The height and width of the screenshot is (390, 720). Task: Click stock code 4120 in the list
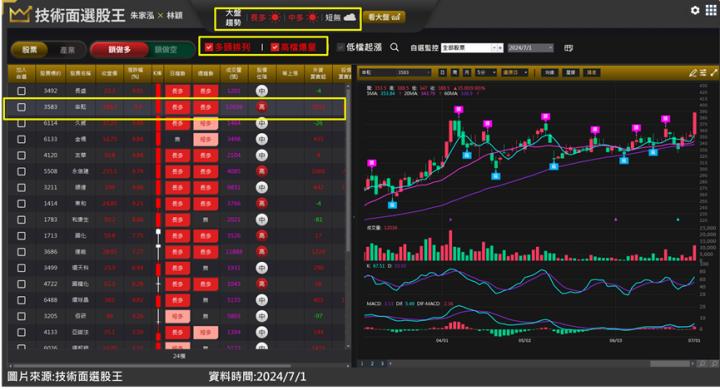[x=51, y=155]
